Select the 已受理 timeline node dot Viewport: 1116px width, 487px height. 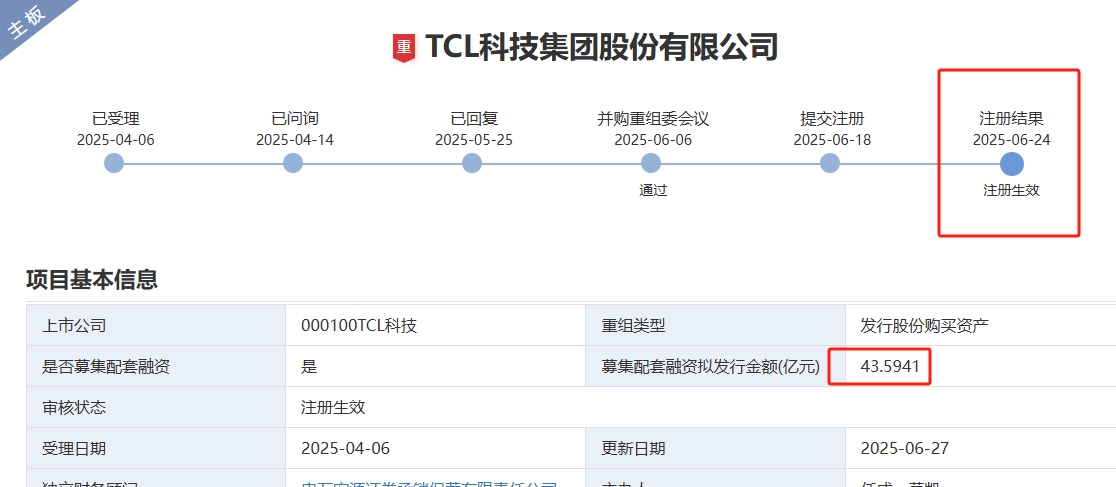pos(114,163)
